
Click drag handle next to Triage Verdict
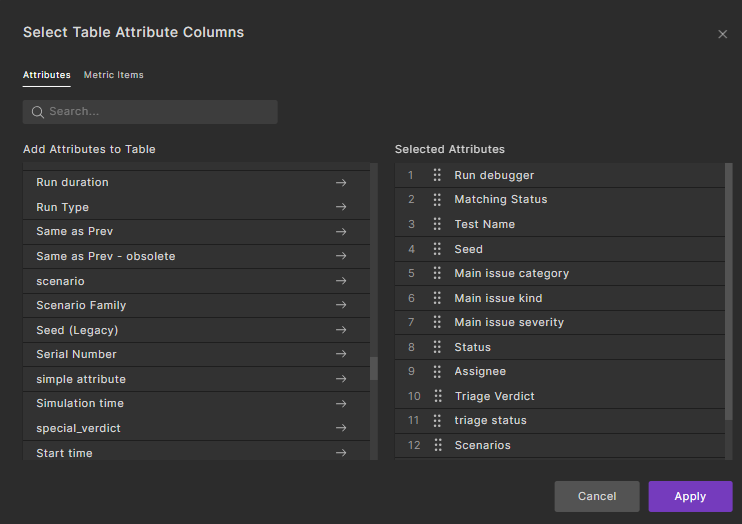[x=437, y=396]
